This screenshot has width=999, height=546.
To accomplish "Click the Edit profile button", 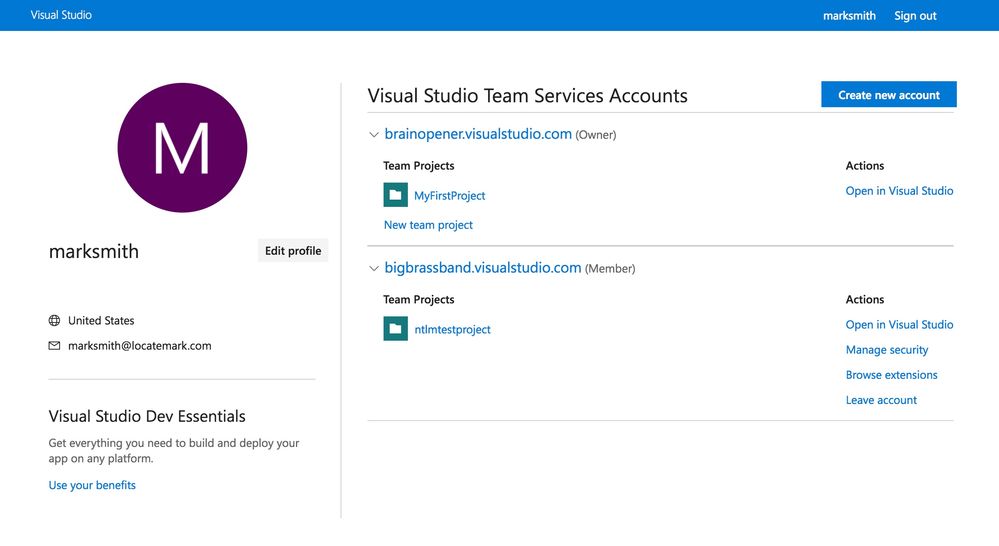I will click(293, 250).
